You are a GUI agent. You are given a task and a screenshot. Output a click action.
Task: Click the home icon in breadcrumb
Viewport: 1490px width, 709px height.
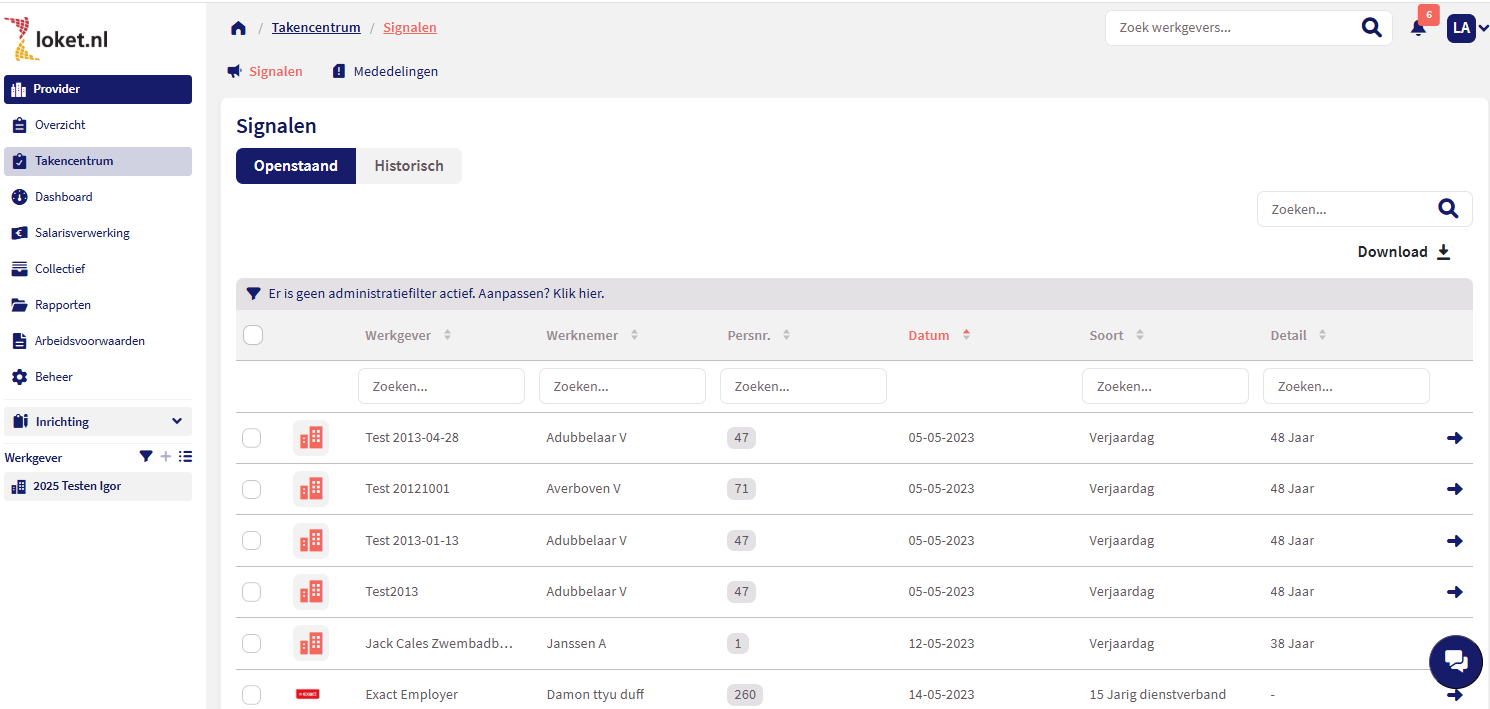point(238,28)
